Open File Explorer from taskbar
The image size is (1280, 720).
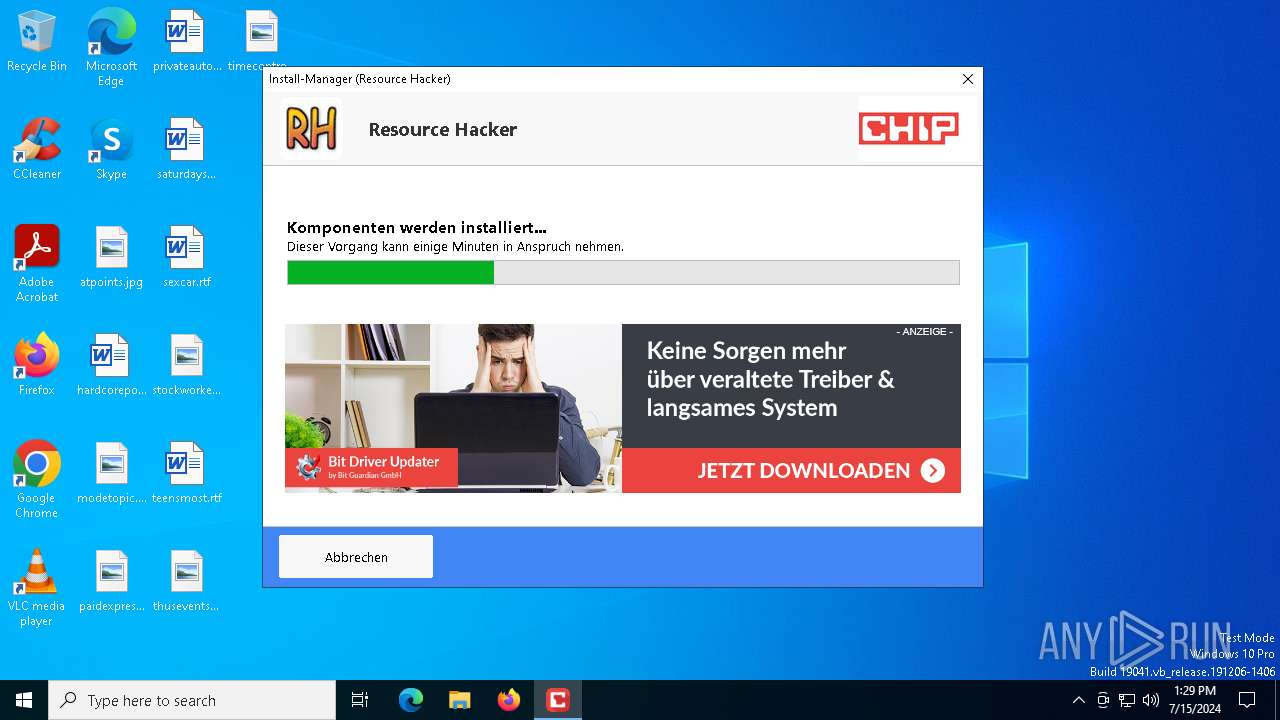460,700
